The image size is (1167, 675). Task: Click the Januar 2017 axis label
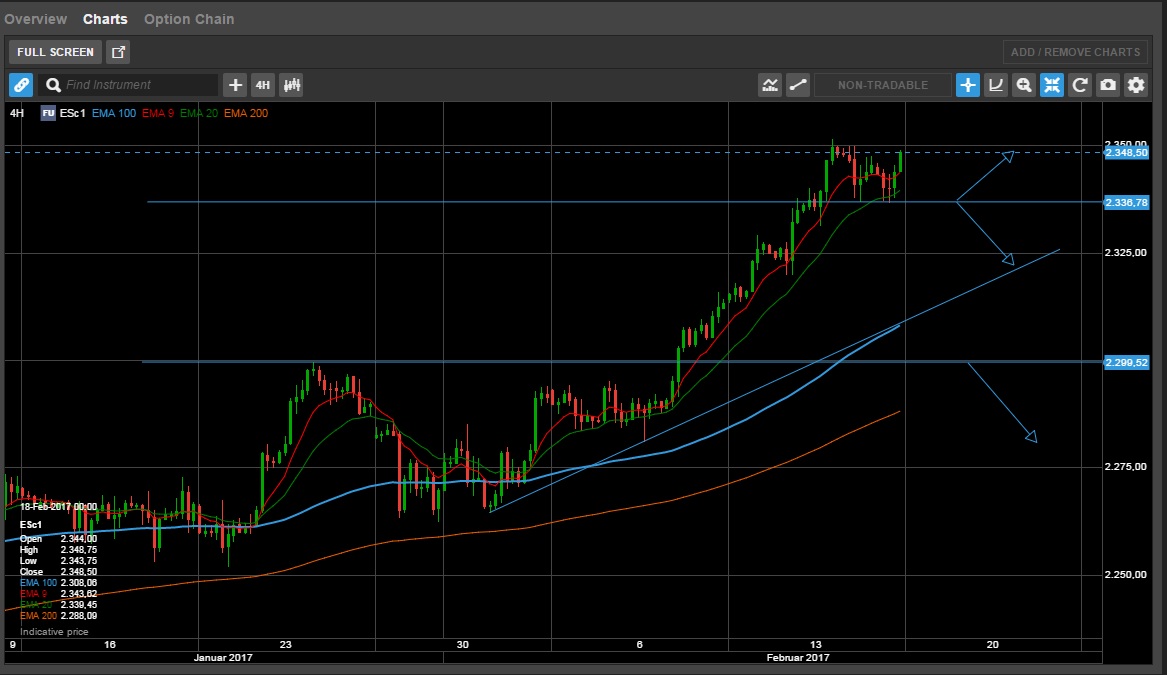click(223, 657)
